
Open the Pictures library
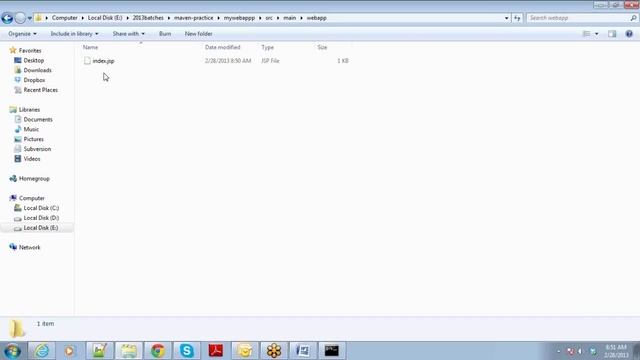point(33,139)
